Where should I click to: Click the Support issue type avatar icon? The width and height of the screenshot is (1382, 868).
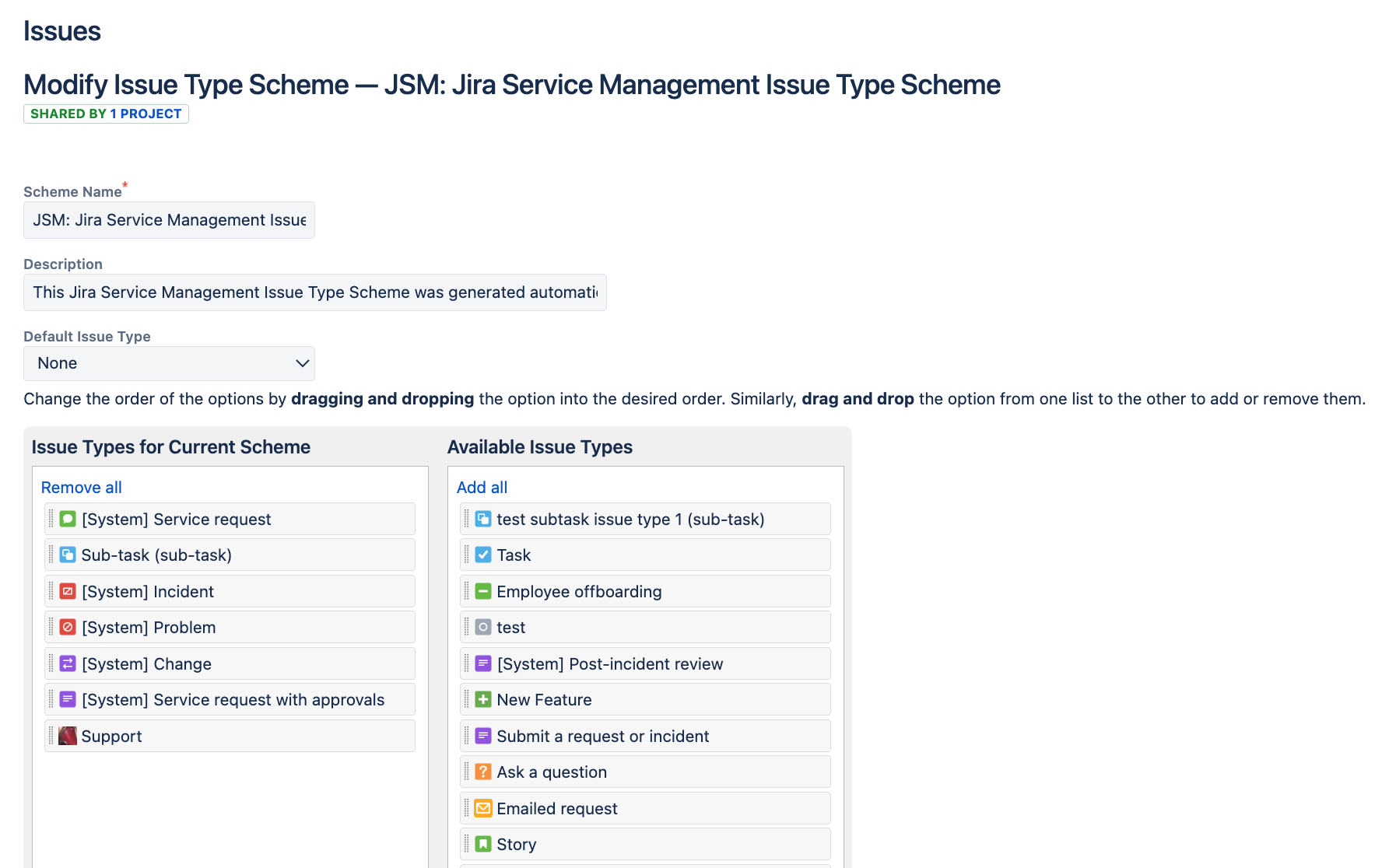tap(68, 736)
